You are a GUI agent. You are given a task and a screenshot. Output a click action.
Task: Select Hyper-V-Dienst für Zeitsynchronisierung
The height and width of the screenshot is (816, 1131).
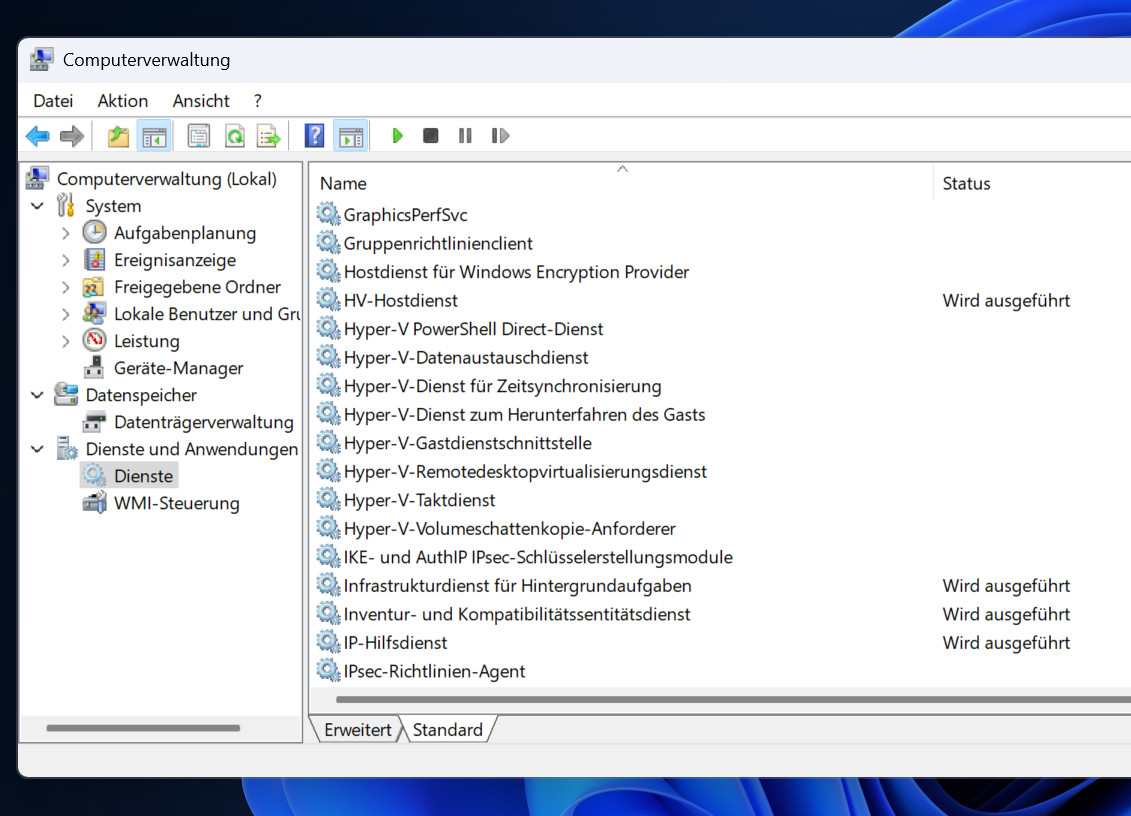click(x=502, y=385)
